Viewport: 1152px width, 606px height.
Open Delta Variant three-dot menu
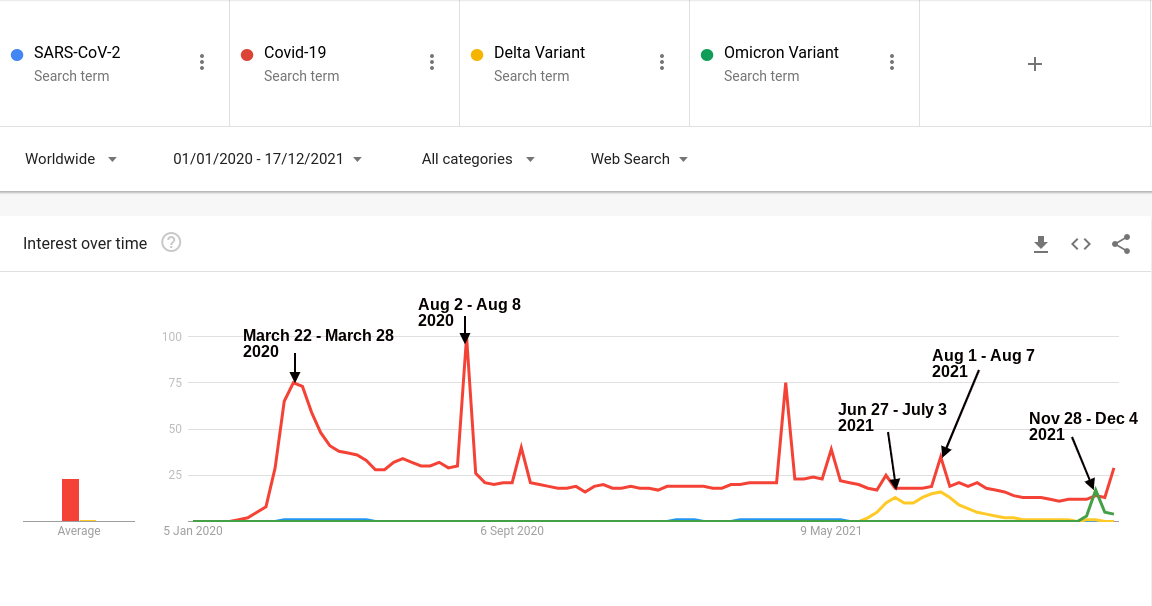[662, 62]
